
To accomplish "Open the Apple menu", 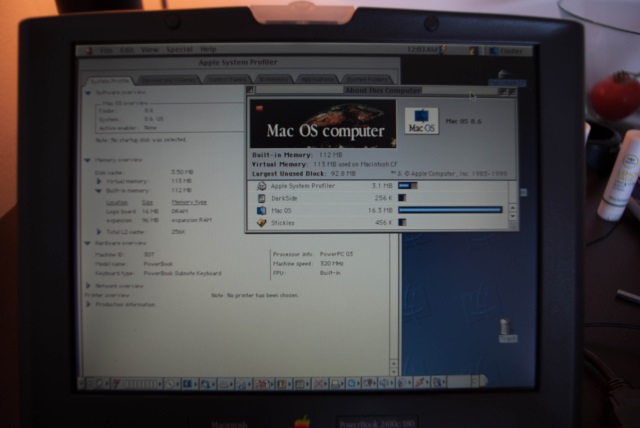I will click(88, 50).
